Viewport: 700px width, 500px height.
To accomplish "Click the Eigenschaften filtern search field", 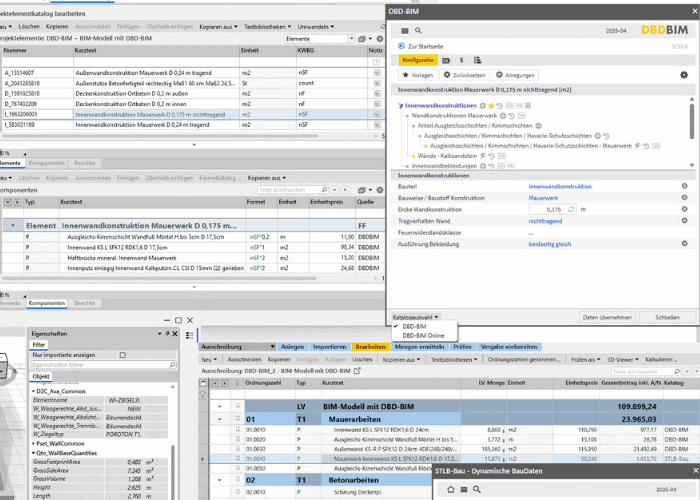I will (x=104, y=365).
